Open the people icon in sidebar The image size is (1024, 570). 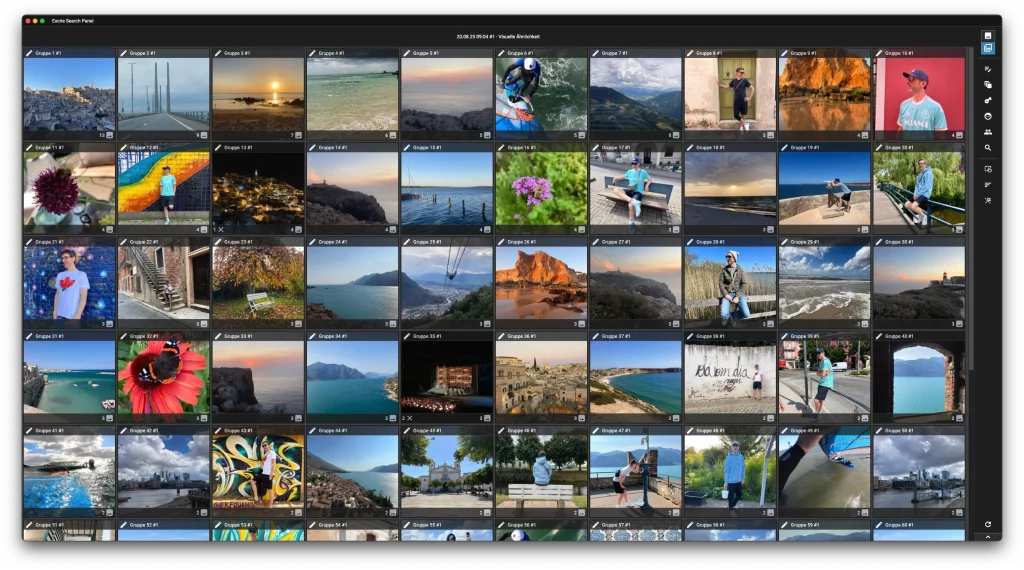pyautogui.click(x=988, y=132)
